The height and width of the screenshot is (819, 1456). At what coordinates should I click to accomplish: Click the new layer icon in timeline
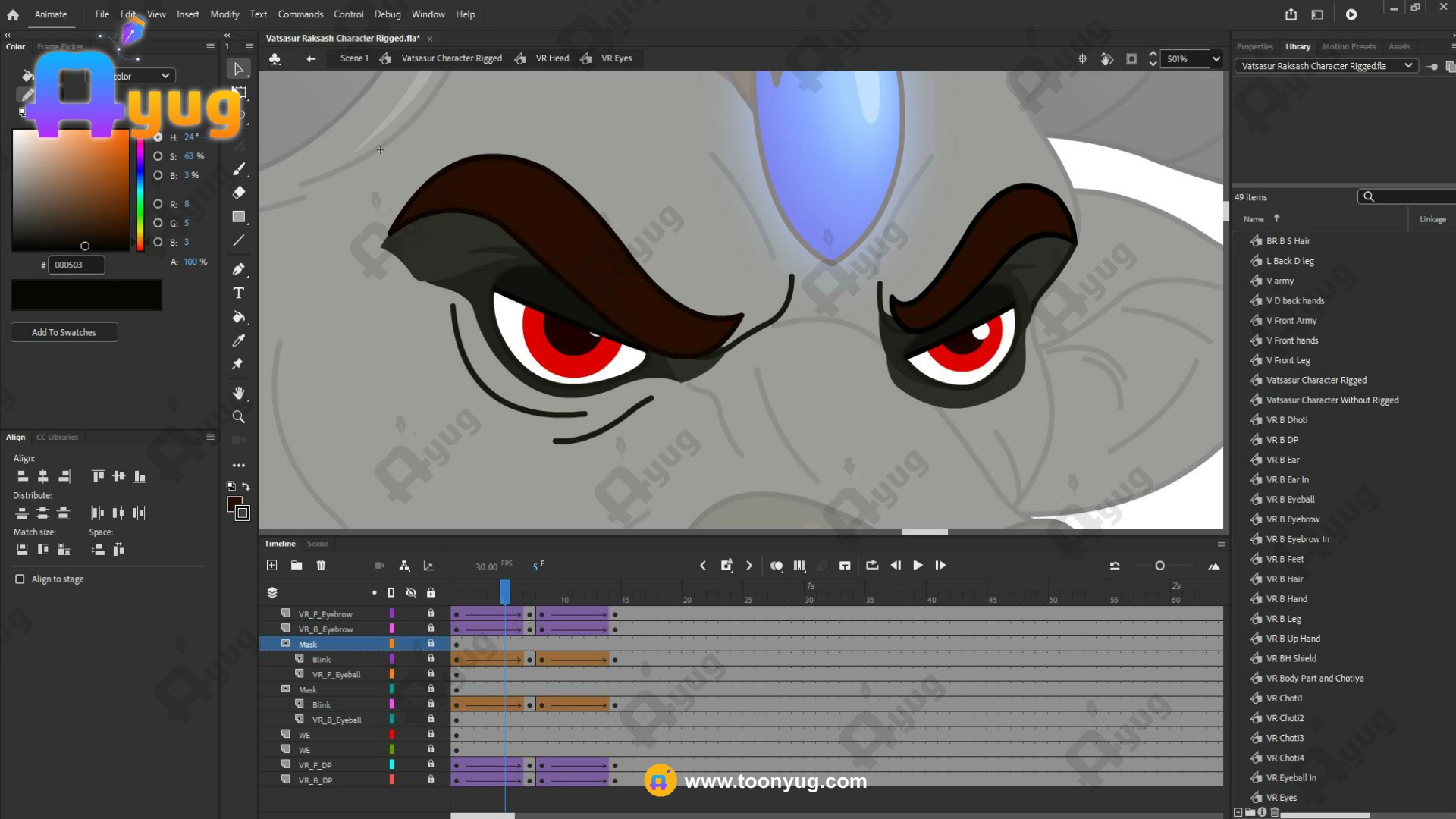tap(272, 566)
